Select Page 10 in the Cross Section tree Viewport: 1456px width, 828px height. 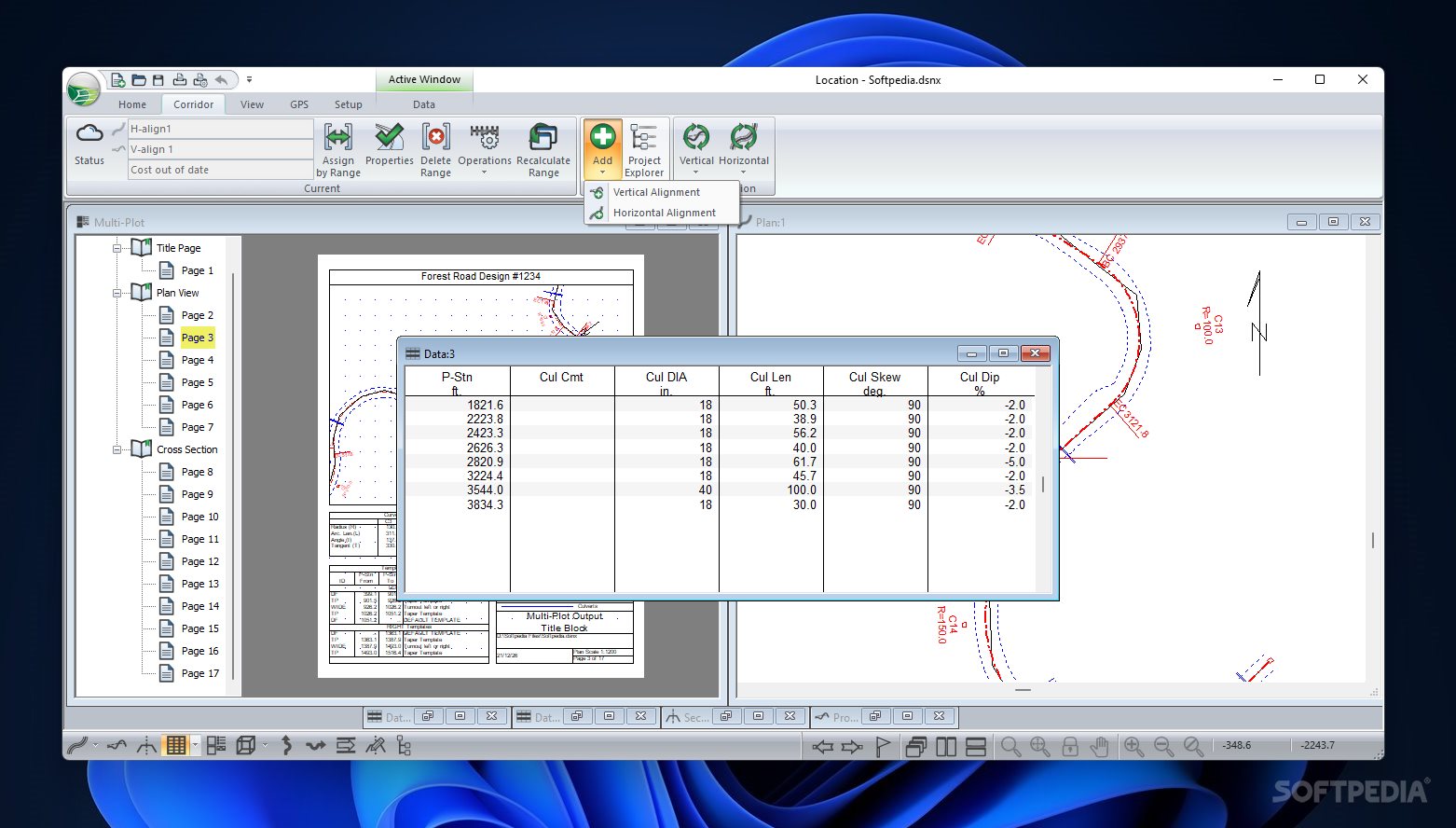[x=200, y=517]
